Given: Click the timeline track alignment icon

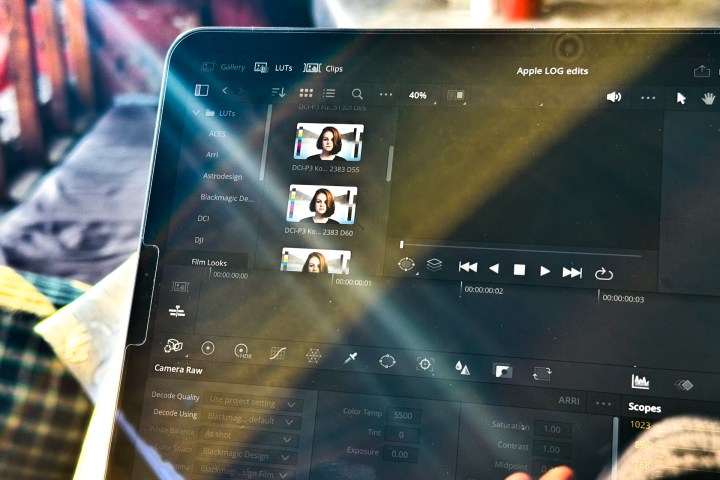Looking at the screenshot, I should (x=177, y=312).
